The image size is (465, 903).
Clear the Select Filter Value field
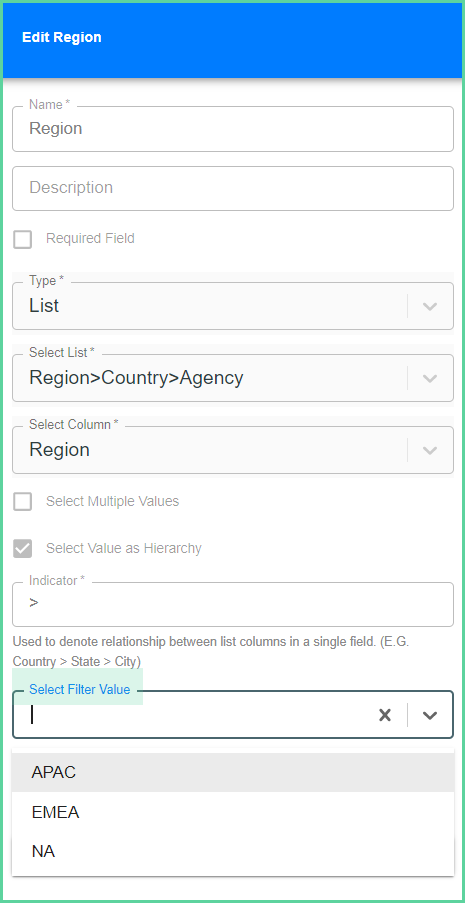(385, 715)
